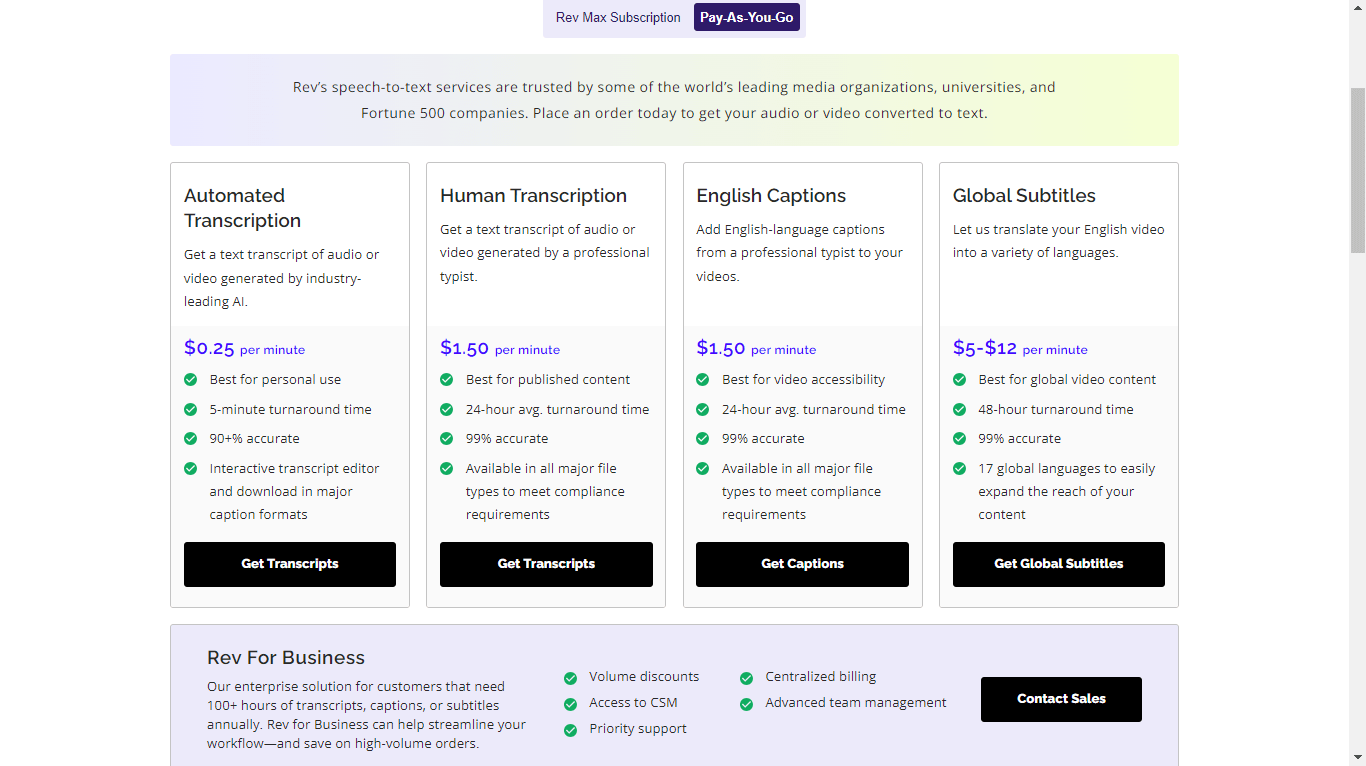The height and width of the screenshot is (766, 1366).
Task: Click the English Captions heading
Action: click(771, 196)
